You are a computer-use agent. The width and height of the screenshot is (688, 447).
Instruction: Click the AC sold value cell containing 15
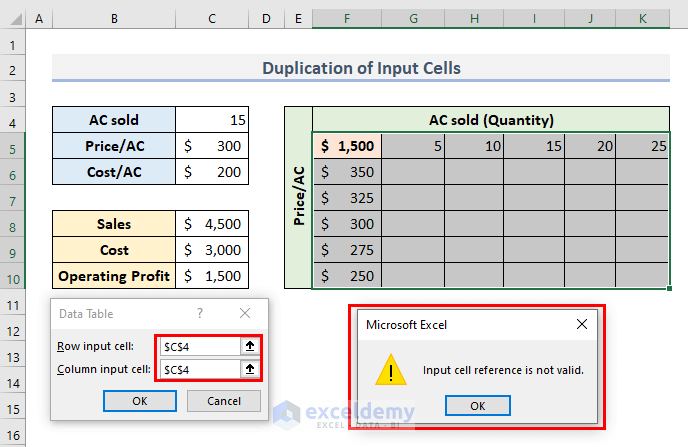point(212,120)
